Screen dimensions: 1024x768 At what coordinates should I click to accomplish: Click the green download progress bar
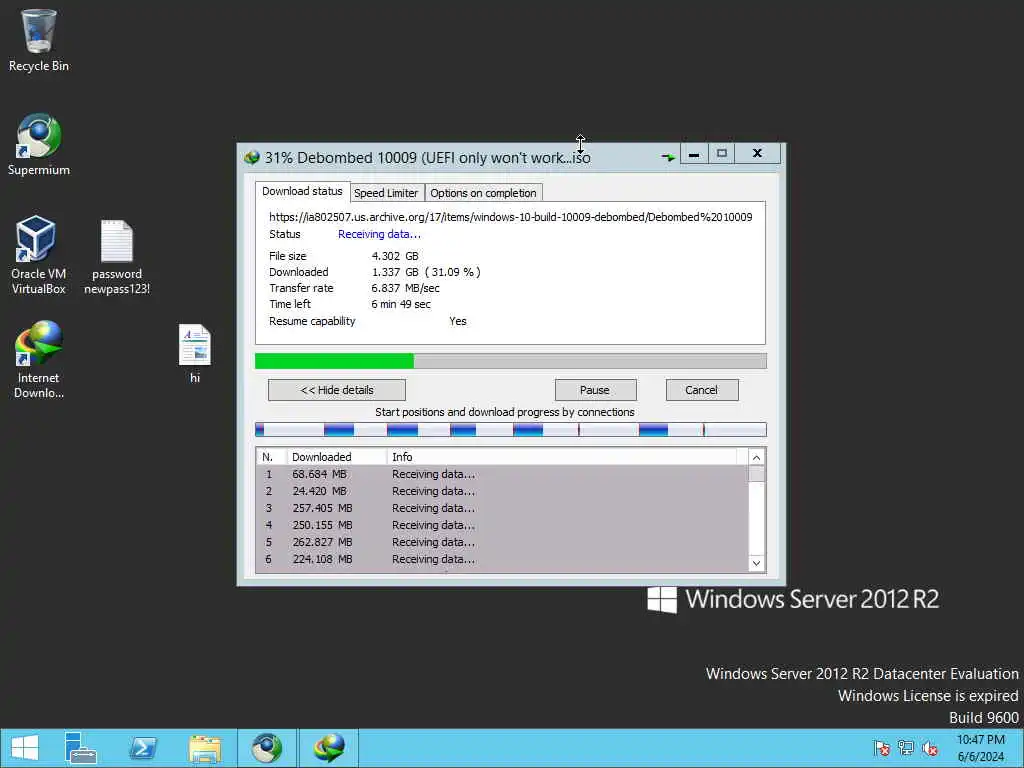pos(511,360)
